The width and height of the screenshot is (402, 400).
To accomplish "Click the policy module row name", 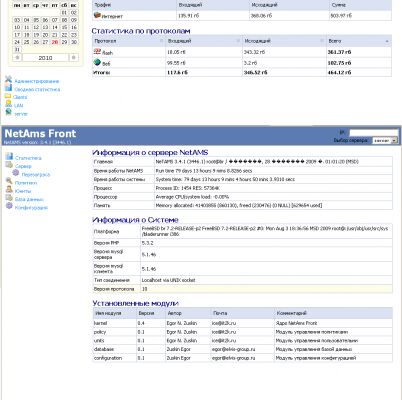I will coord(100,332).
